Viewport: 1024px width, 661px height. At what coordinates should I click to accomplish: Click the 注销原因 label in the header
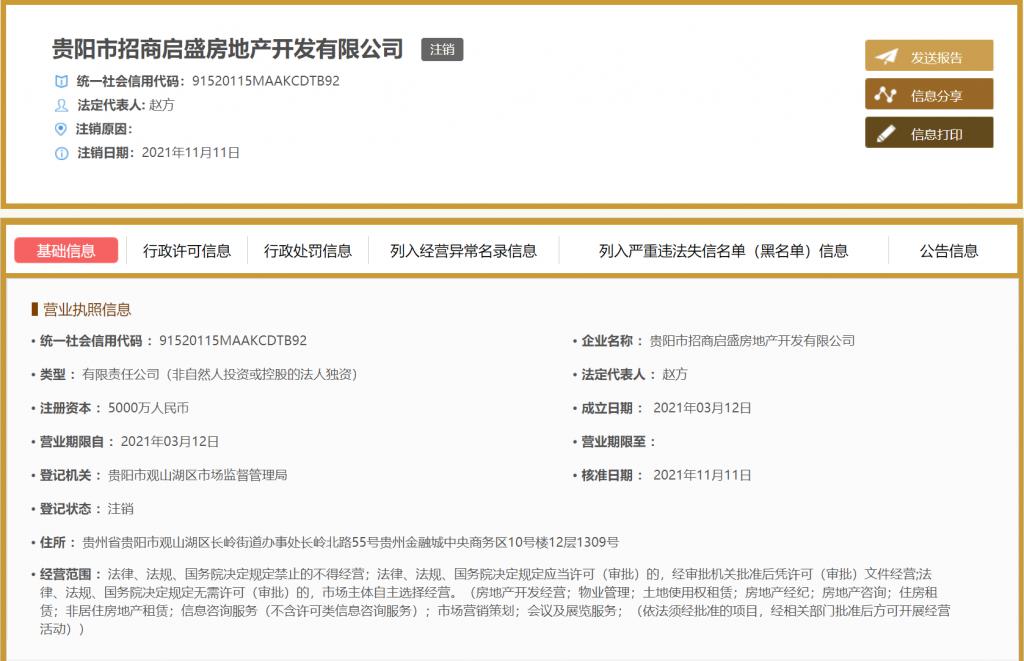[103, 129]
